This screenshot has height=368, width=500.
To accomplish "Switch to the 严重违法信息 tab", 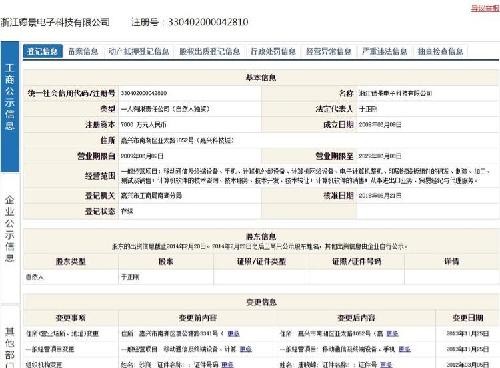I will 384,51.
